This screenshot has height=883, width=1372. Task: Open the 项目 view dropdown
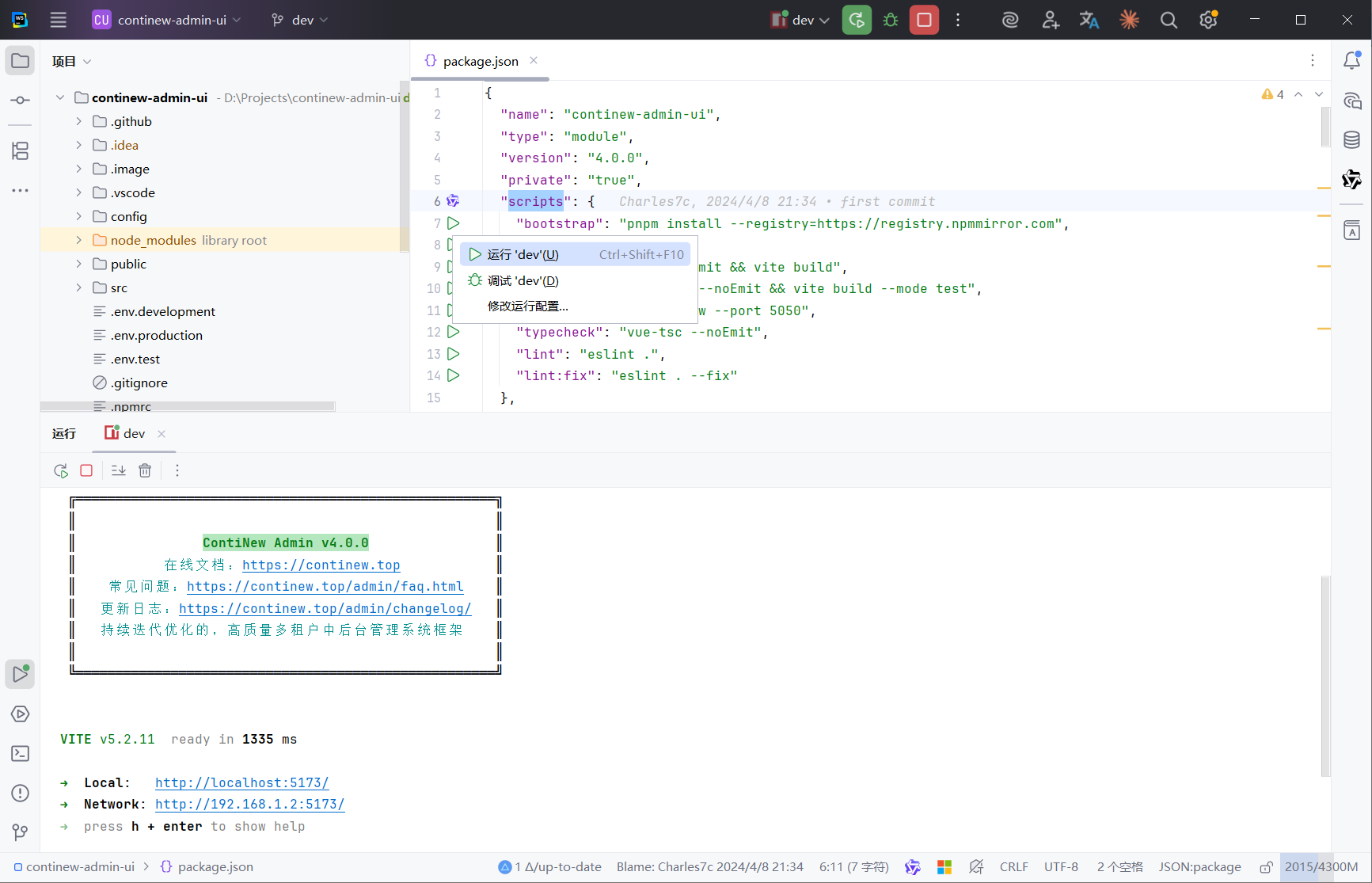[x=72, y=61]
